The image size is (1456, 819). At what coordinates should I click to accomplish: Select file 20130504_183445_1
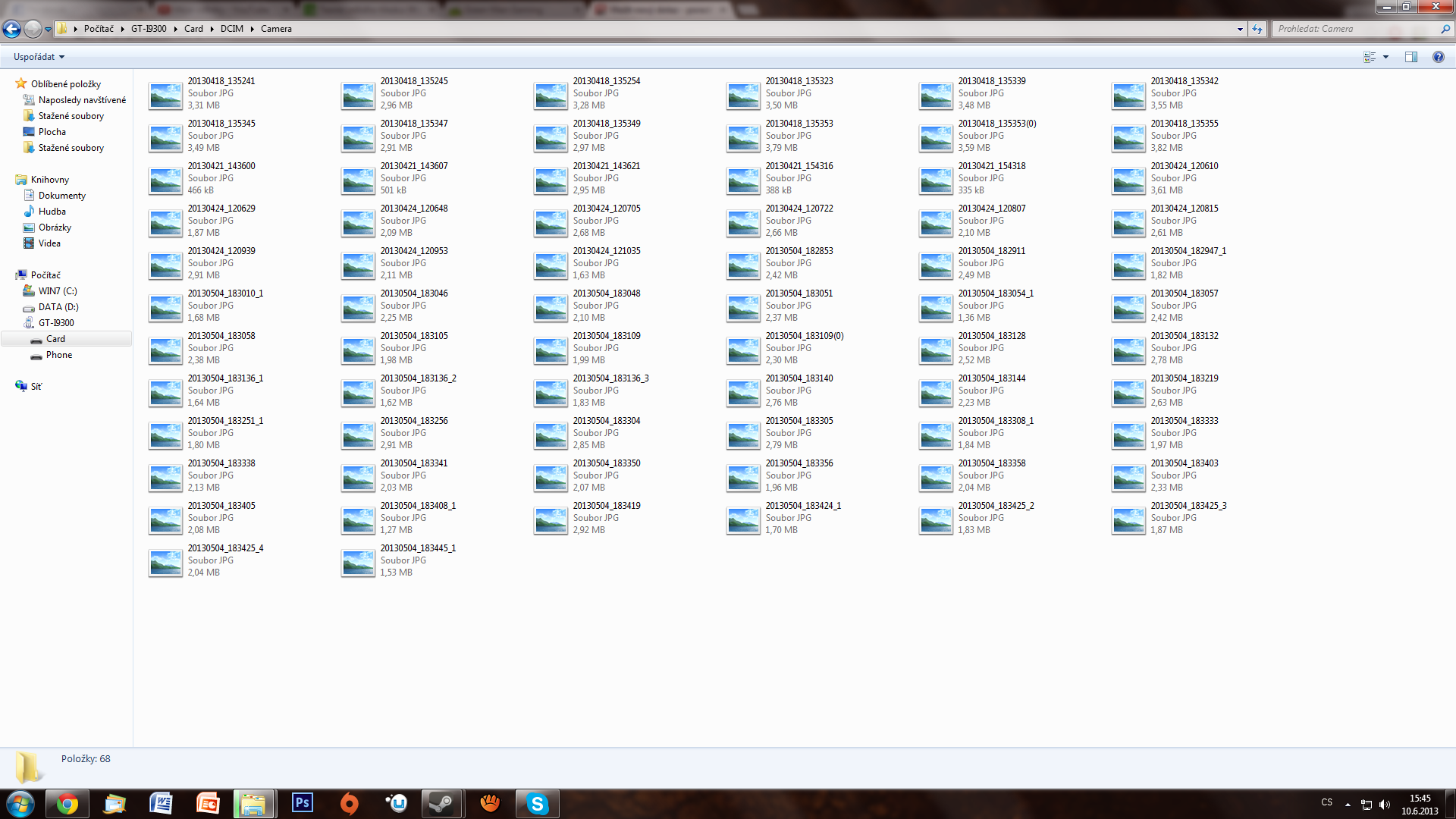[x=417, y=548]
